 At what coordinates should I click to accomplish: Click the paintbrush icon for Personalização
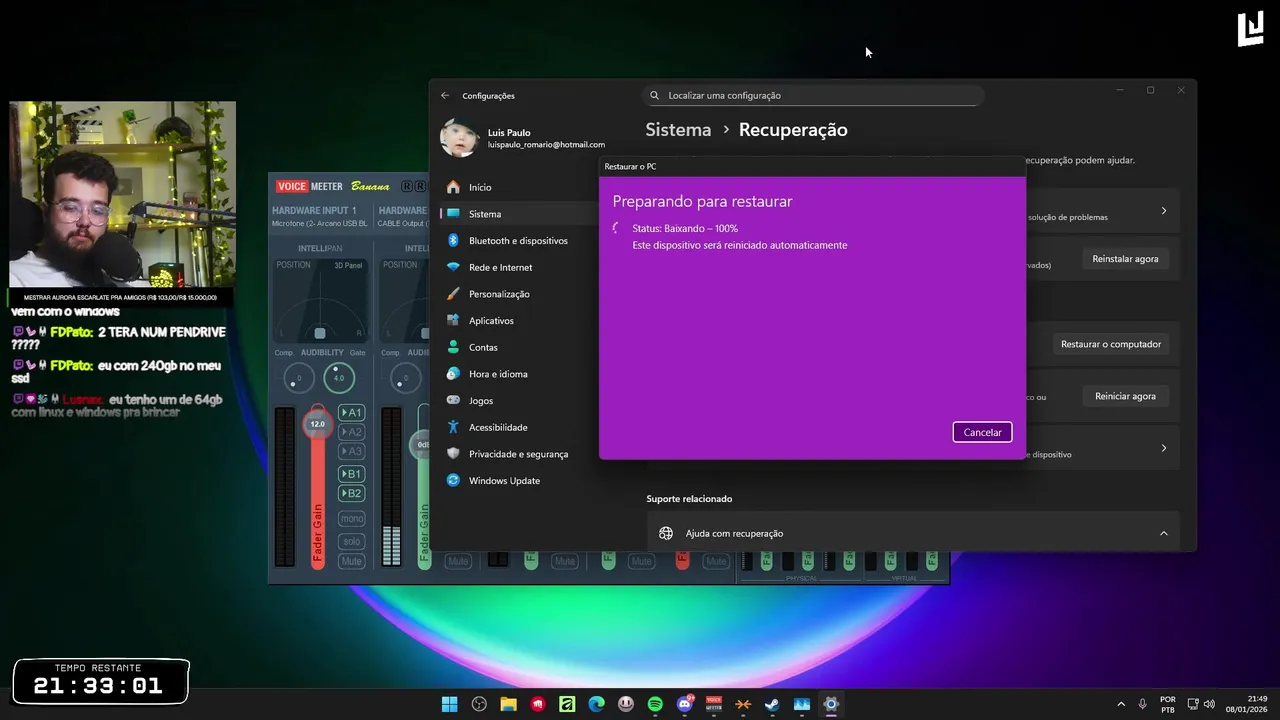coord(453,294)
